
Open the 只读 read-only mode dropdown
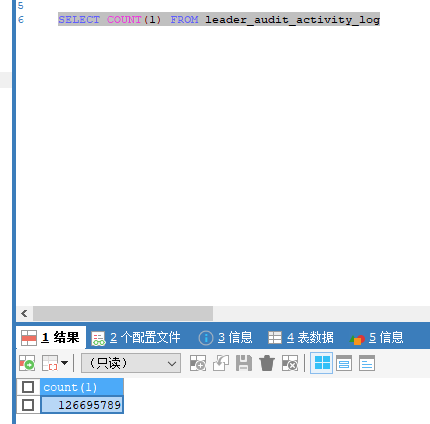click(131, 363)
